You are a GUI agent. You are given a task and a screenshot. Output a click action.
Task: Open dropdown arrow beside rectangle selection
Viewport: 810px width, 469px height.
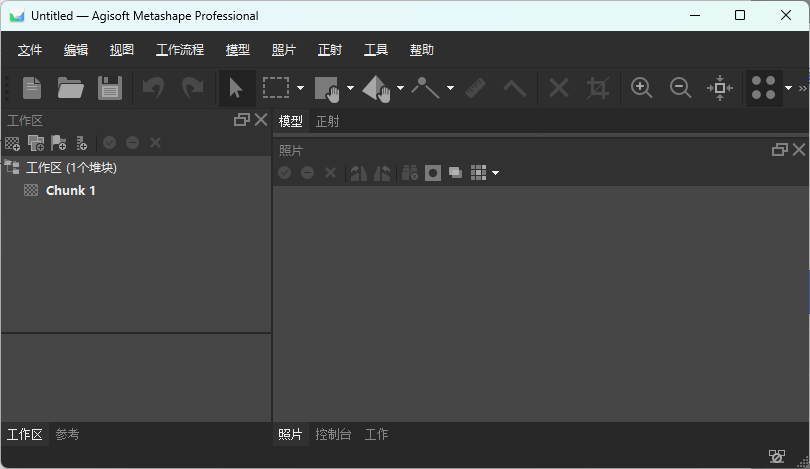300,88
